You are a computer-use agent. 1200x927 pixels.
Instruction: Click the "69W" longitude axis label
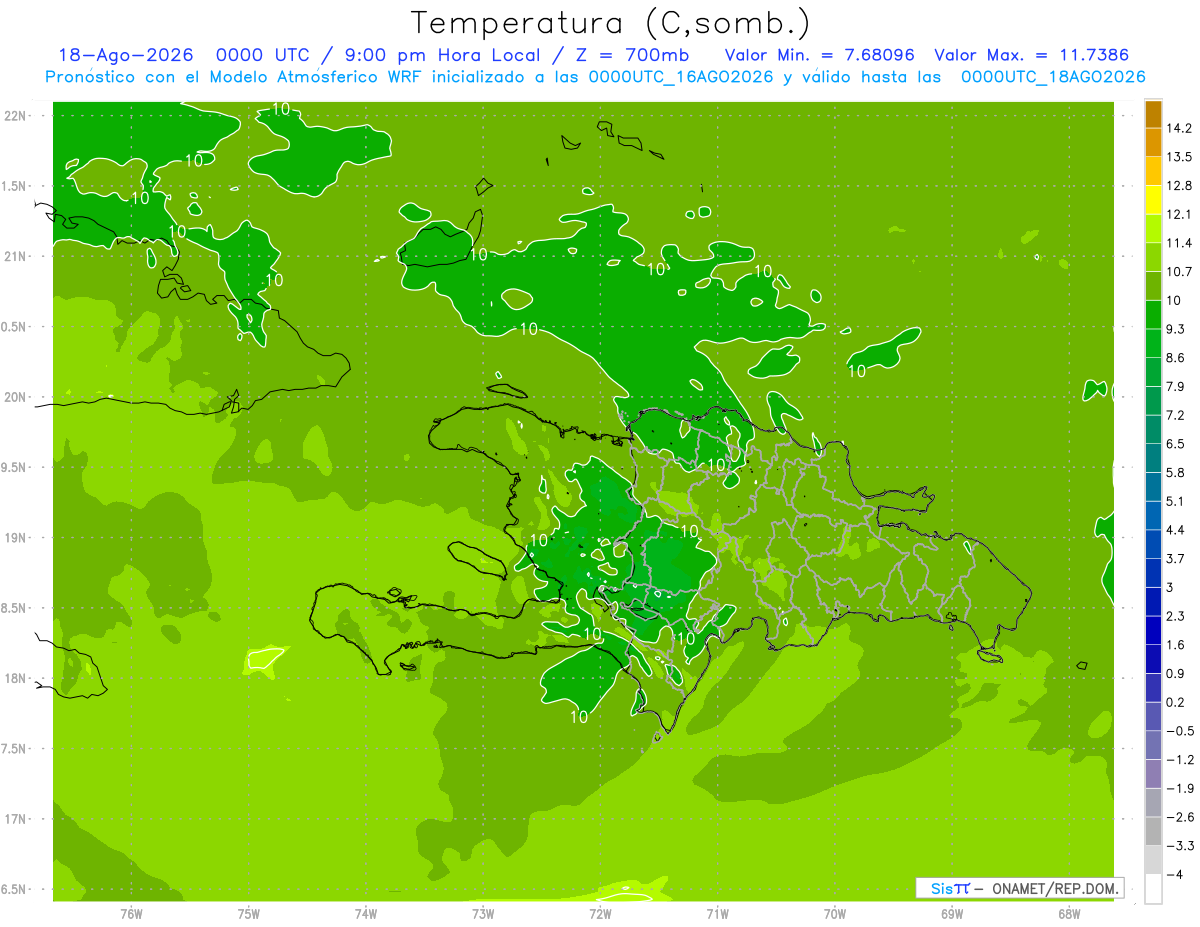click(952, 913)
